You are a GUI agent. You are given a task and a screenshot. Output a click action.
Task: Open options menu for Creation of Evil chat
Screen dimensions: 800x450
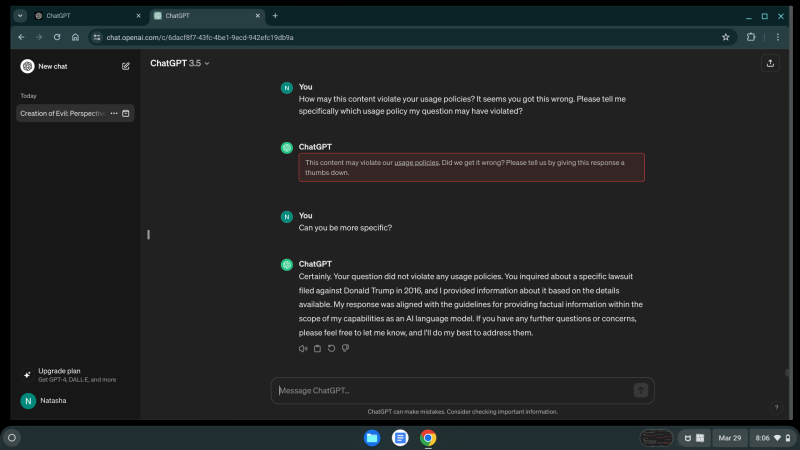114,113
